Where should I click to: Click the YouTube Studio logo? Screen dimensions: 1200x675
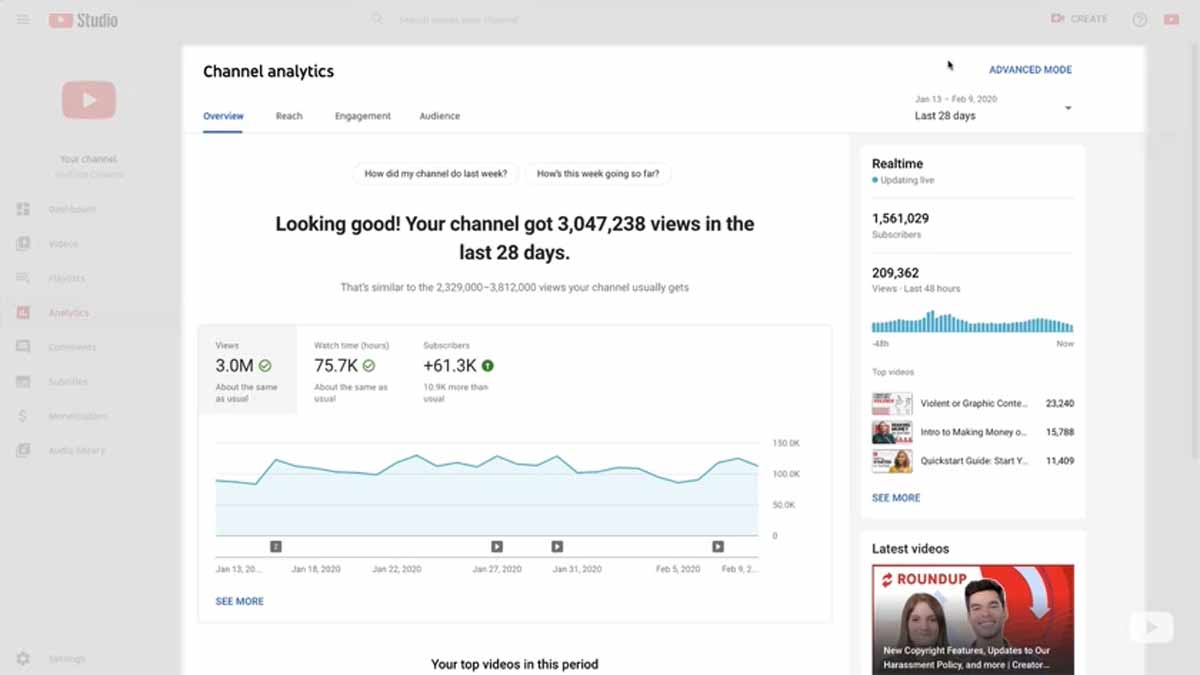point(83,20)
